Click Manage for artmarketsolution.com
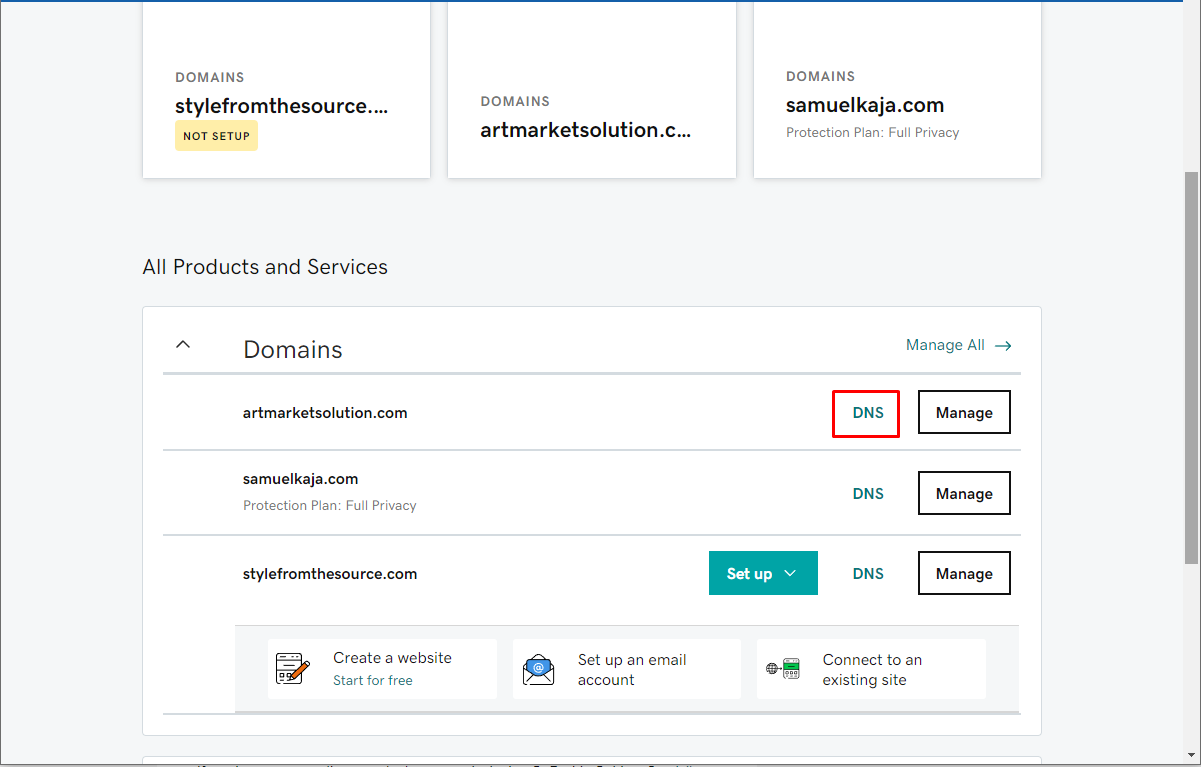 pos(964,413)
